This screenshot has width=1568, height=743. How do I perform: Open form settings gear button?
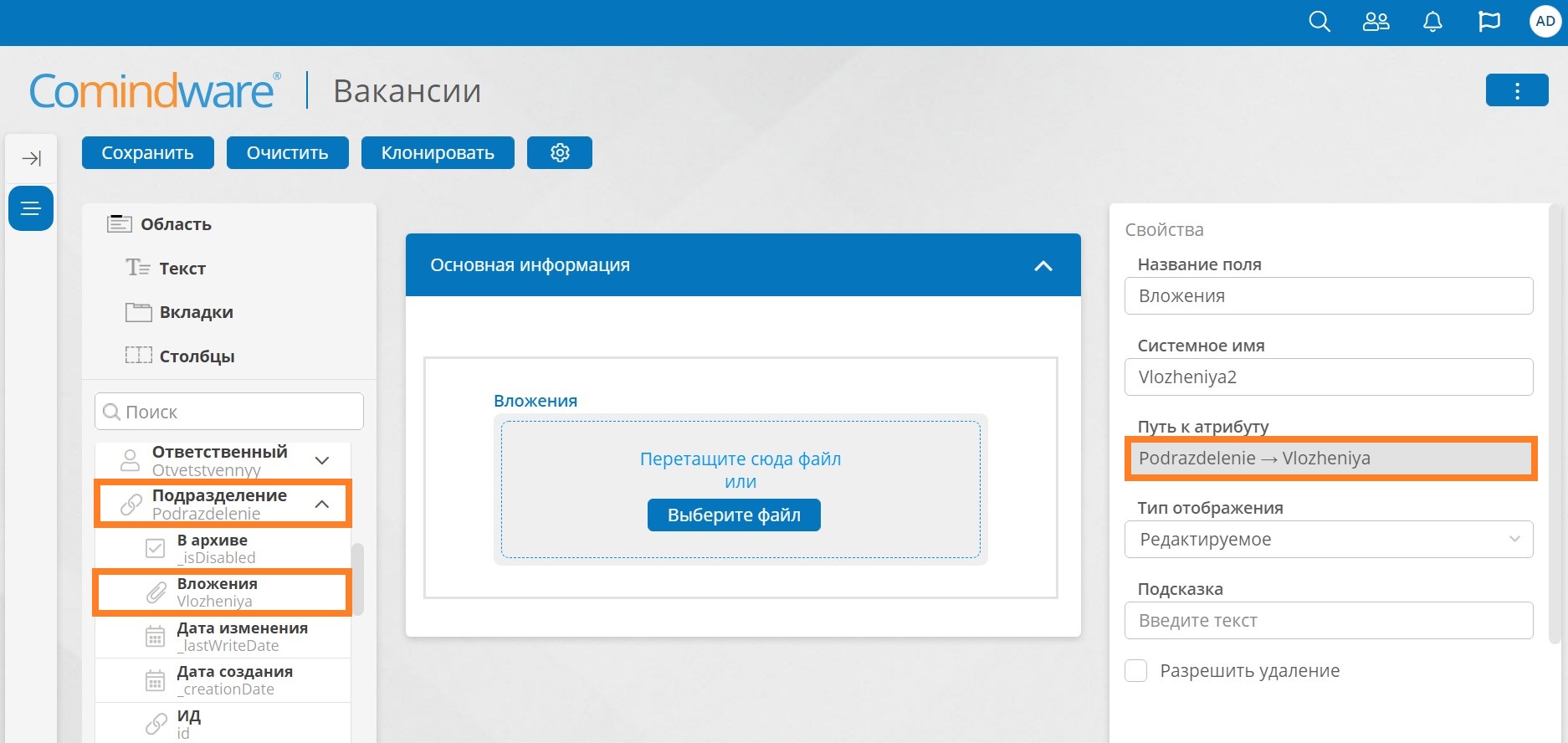click(x=560, y=152)
